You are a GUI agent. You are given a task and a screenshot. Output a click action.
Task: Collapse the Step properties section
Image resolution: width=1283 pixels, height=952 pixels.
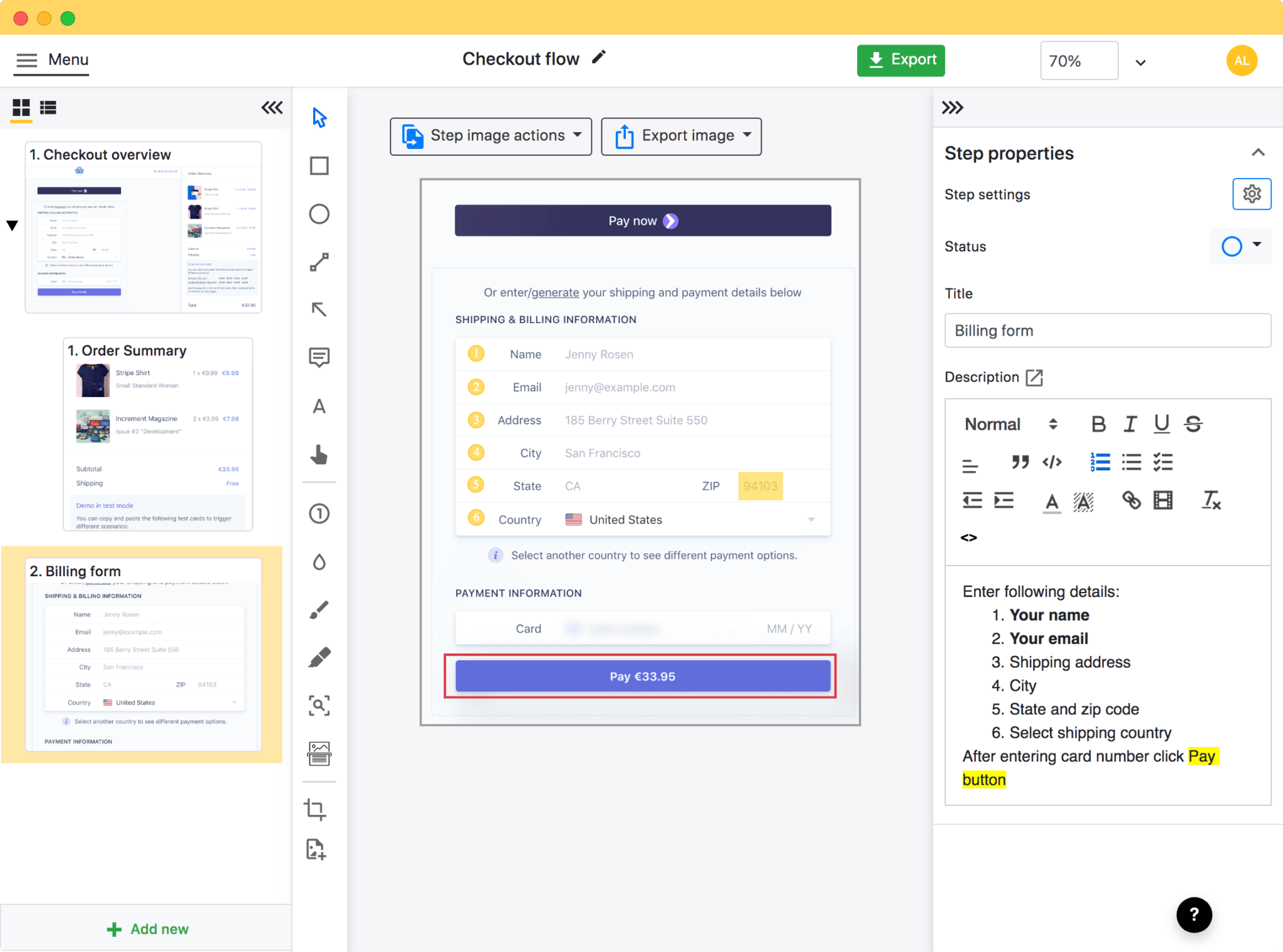point(1259,152)
